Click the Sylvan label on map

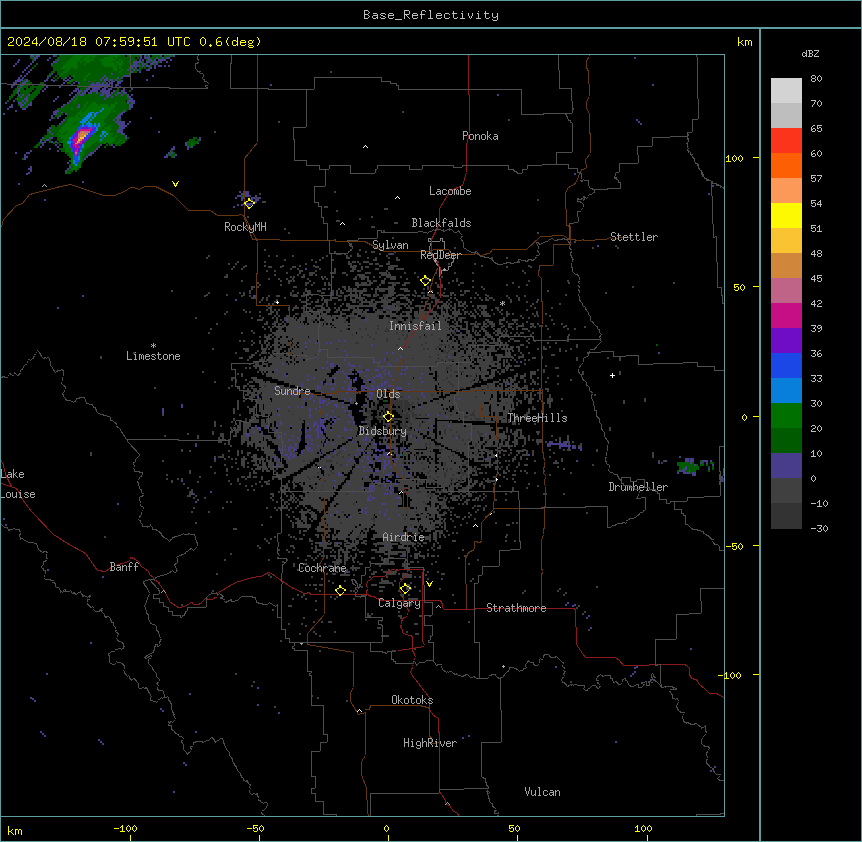pos(390,245)
